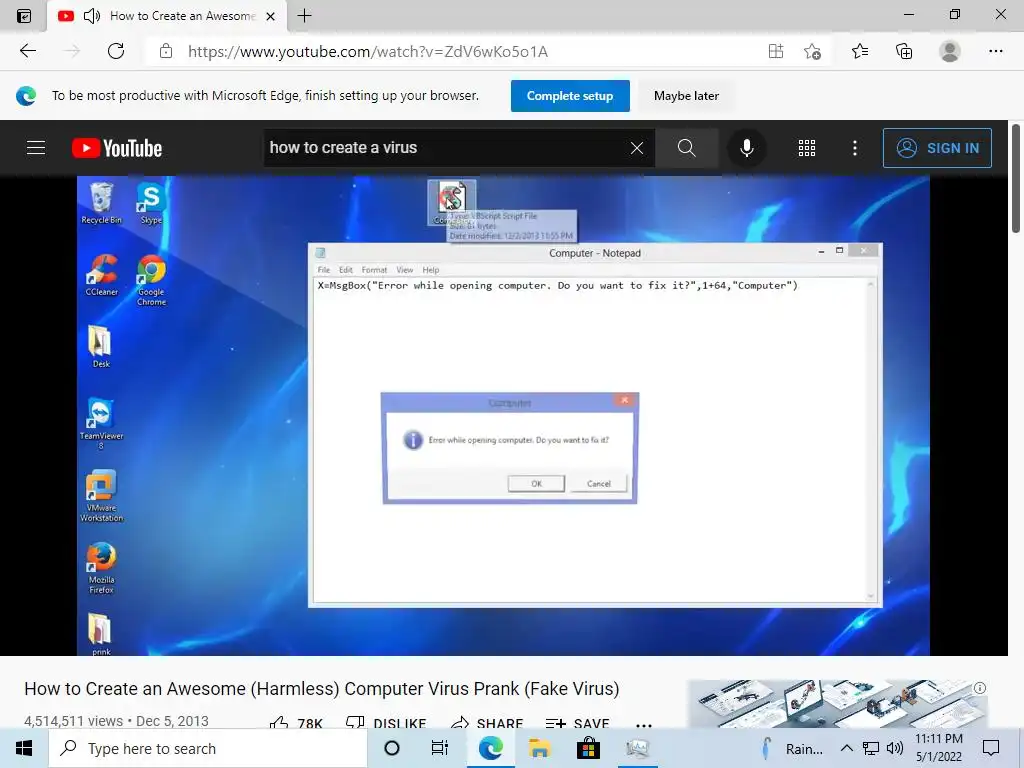Open a new browser tab
The image size is (1024, 768).
coord(304,16)
